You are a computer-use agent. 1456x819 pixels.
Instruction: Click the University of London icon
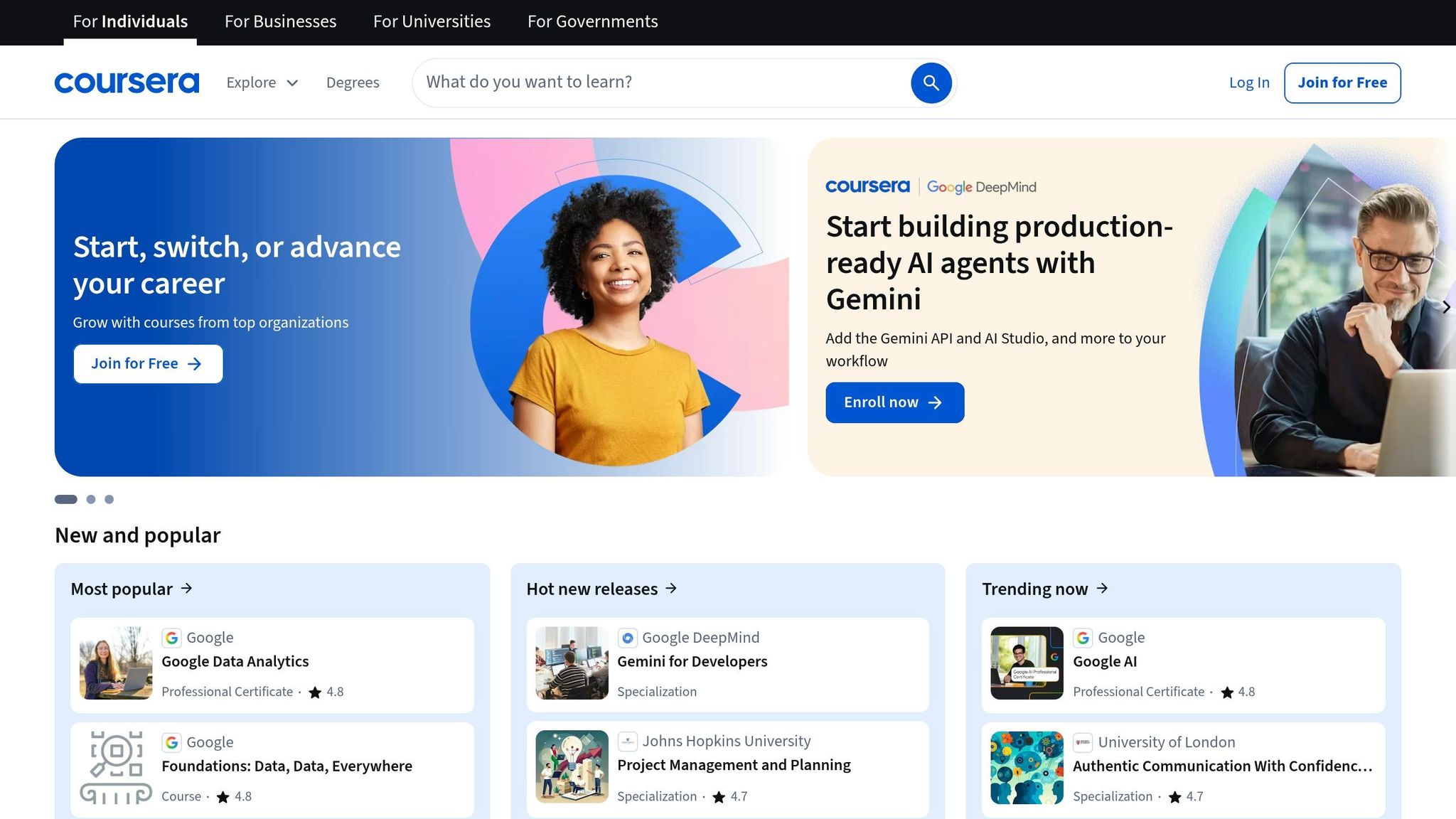pyautogui.click(x=1082, y=742)
